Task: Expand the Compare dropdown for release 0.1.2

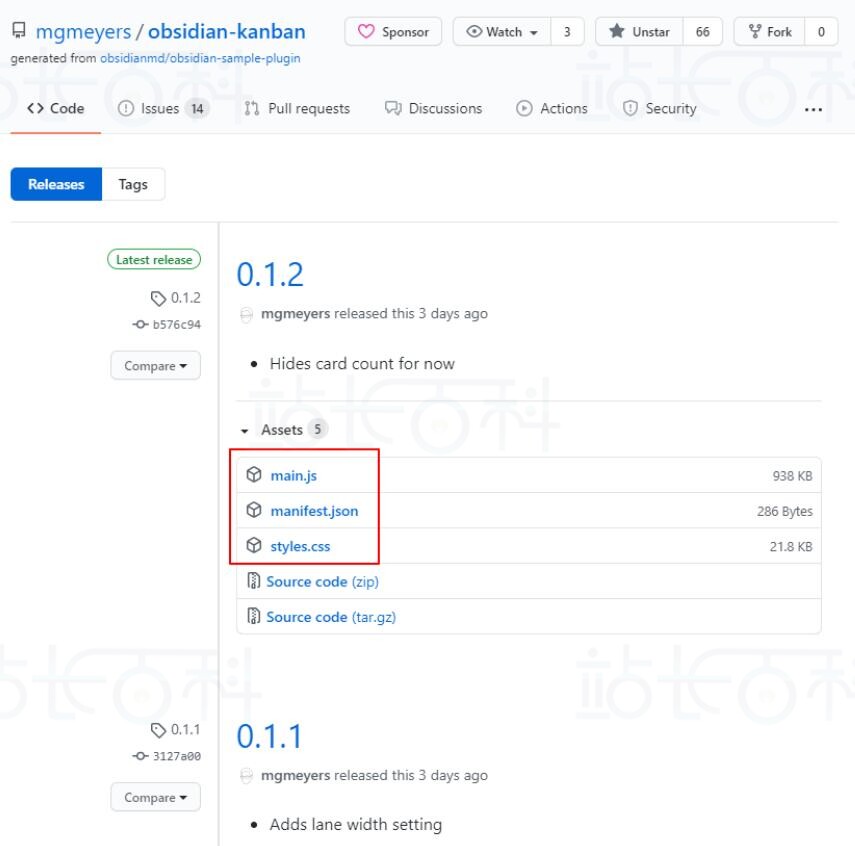Action: pos(155,366)
